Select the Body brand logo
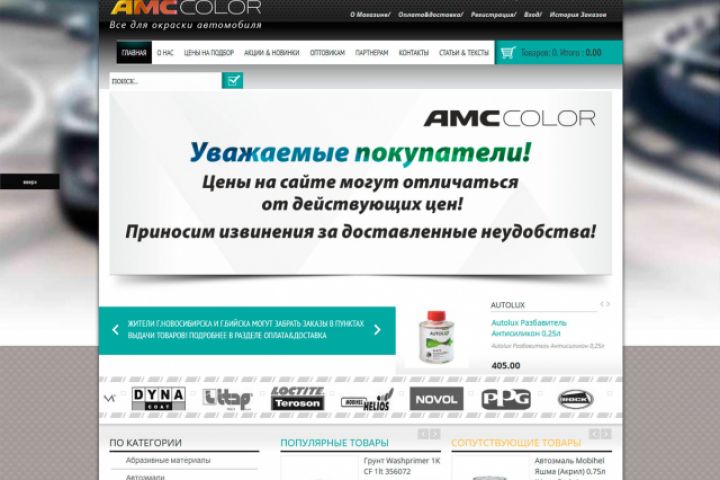The width and height of the screenshot is (720, 480). pos(575,399)
